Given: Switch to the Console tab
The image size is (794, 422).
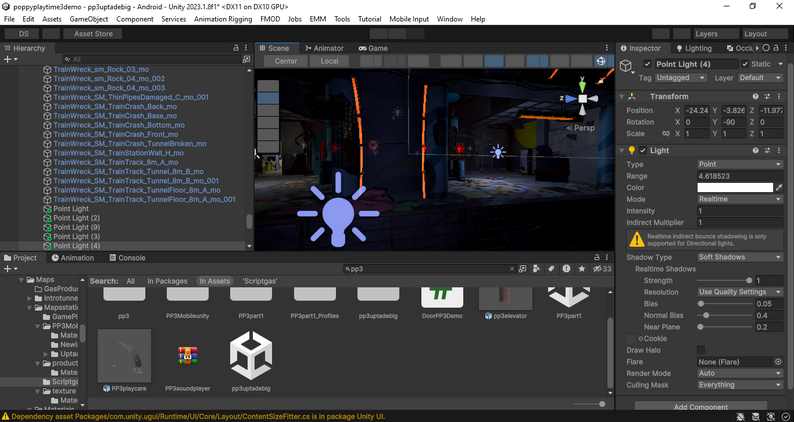Looking at the screenshot, I should click(127, 257).
